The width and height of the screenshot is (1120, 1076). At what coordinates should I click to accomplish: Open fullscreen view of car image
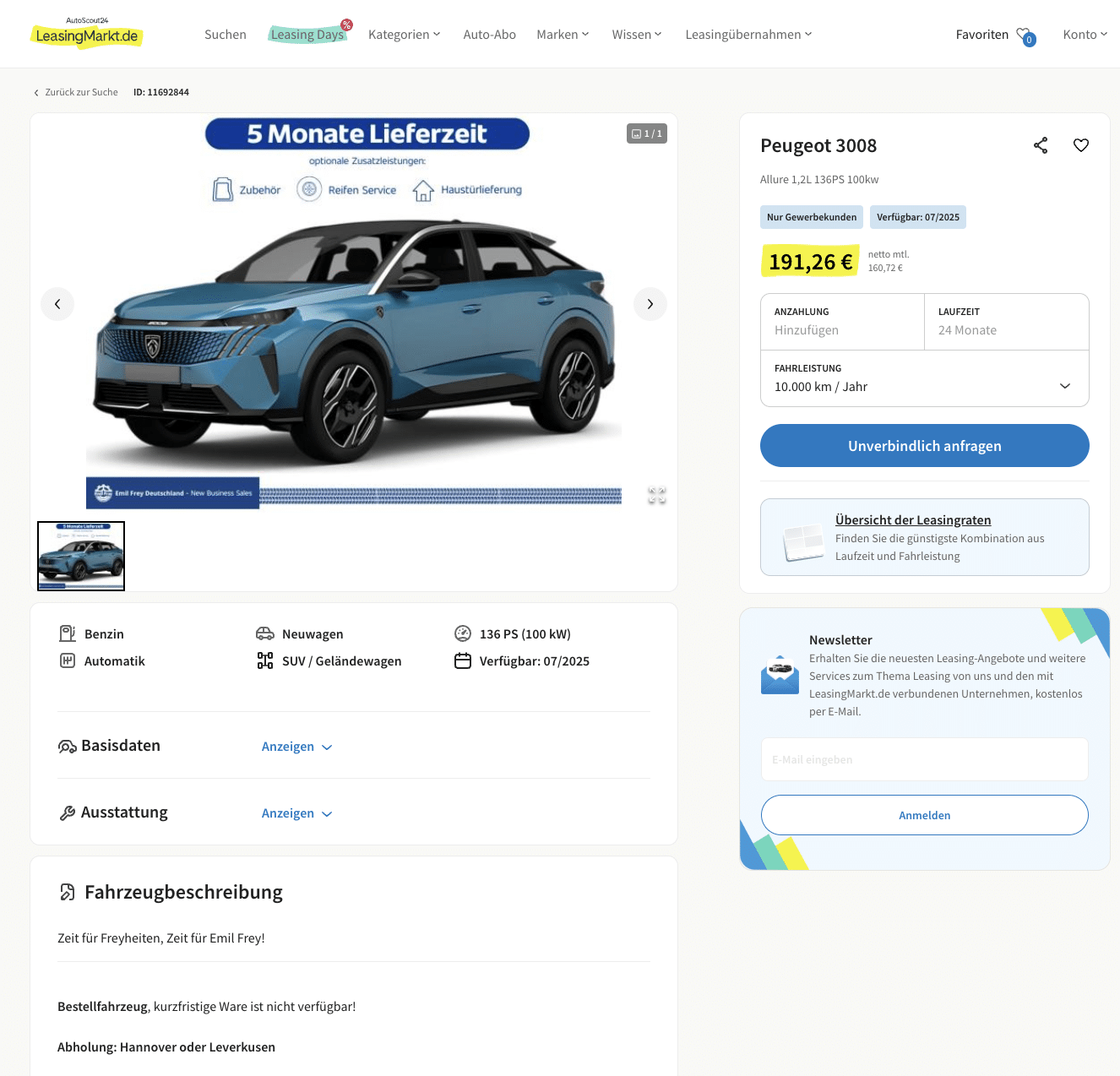657,496
